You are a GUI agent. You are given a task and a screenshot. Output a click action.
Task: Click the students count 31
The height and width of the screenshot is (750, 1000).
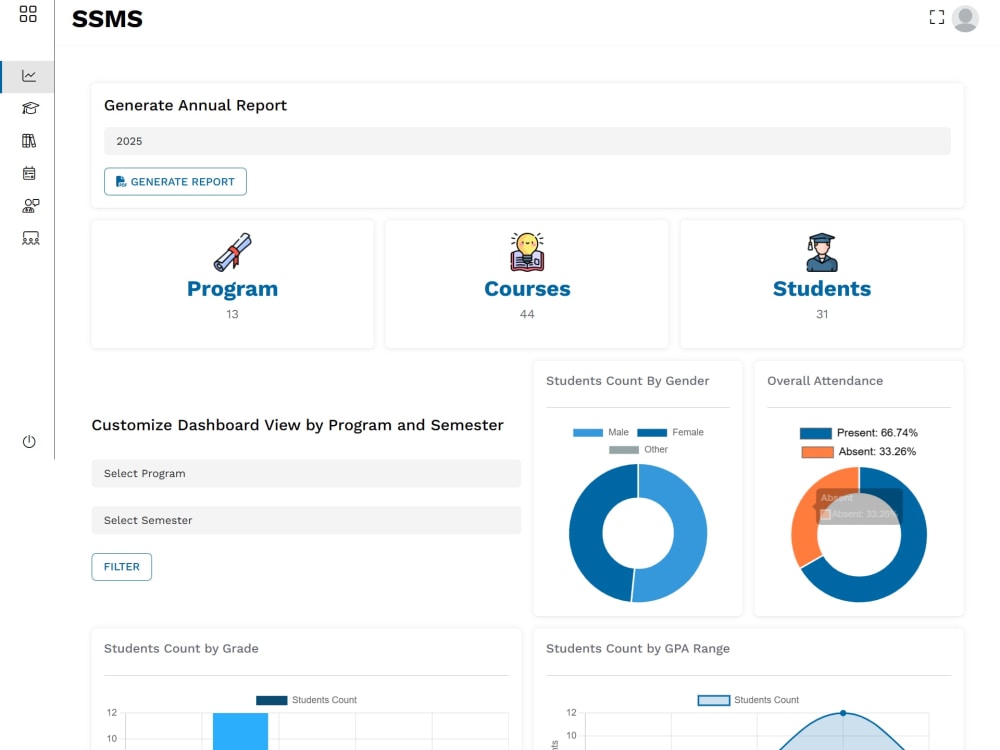821,314
